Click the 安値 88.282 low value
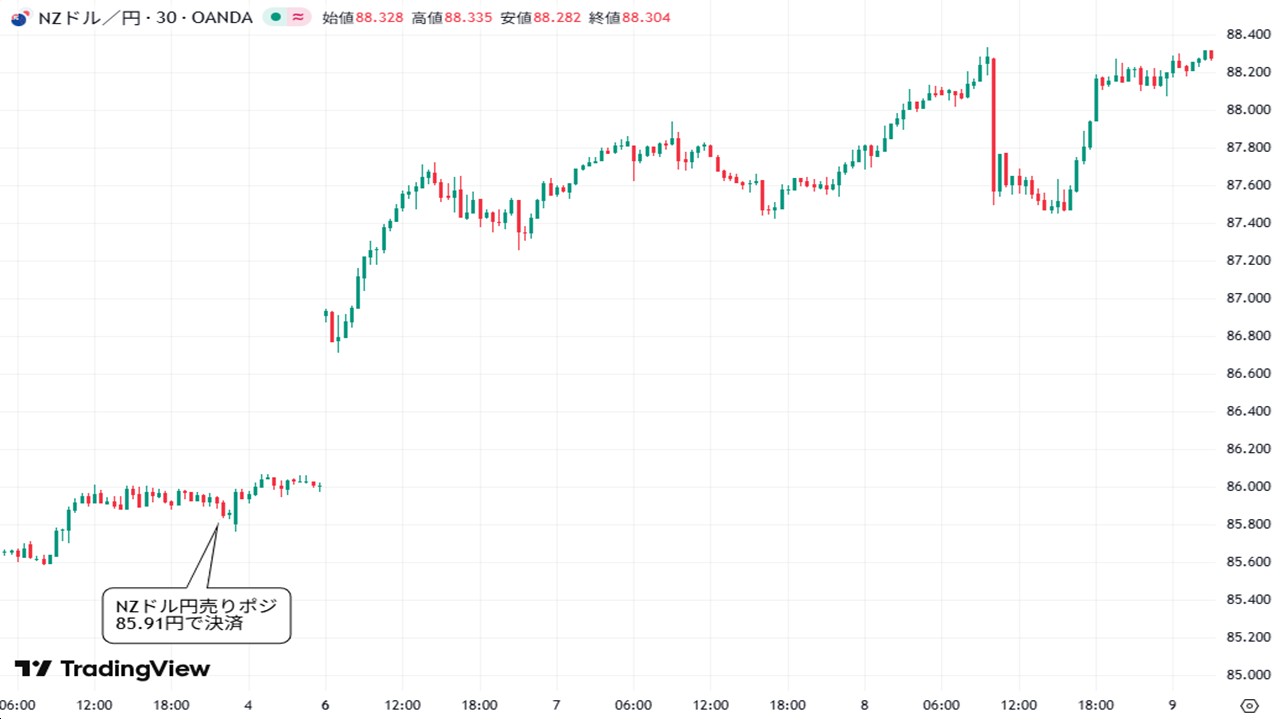 tap(540, 17)
